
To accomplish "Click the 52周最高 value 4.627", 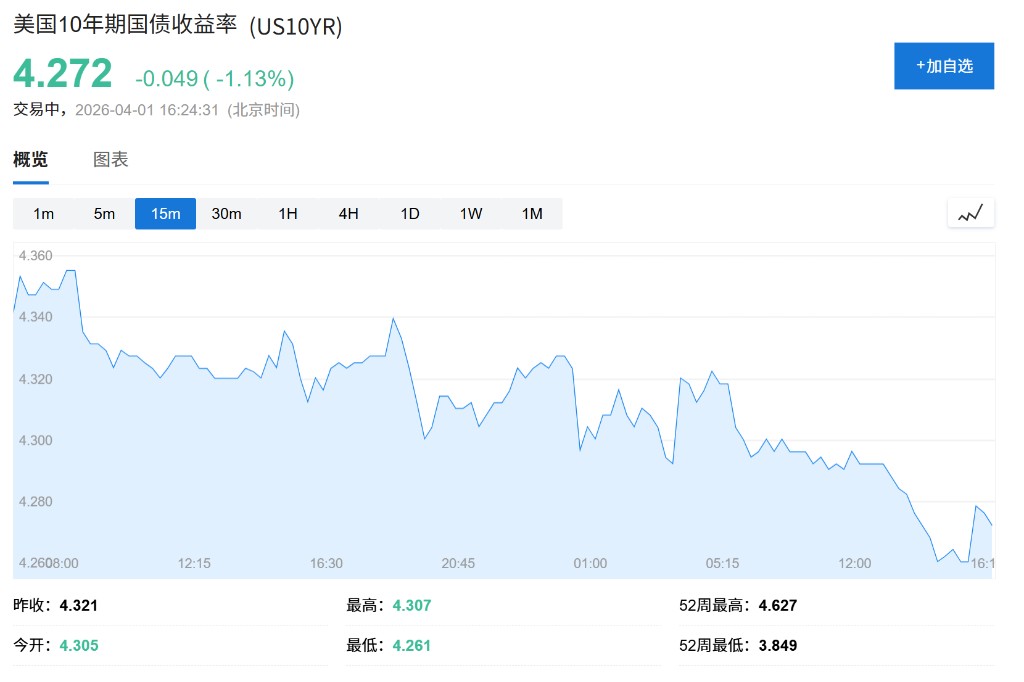I will pos(777,605).
